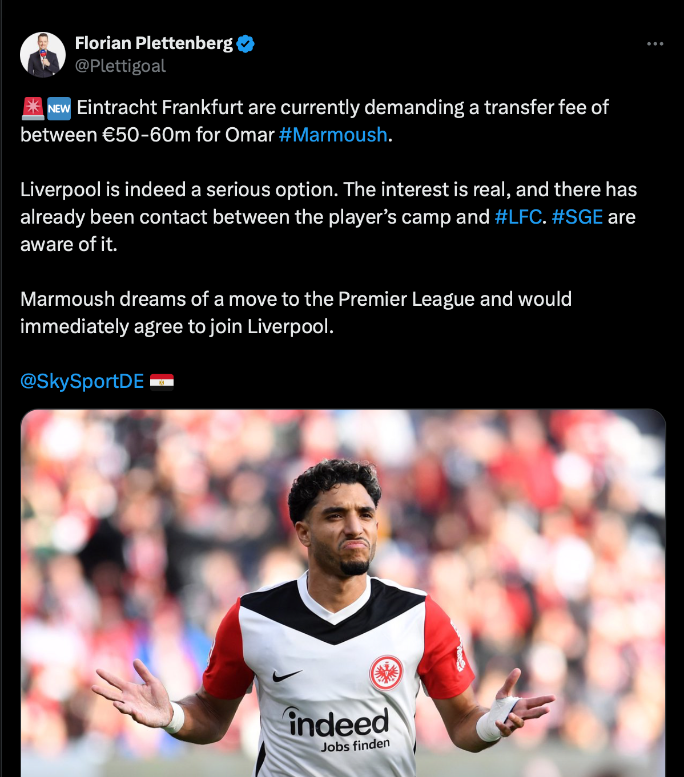The image size is (684, 777).
Task: Open the attached Marmoush photo
Action: pyautogui.click(x=343, y=593)
